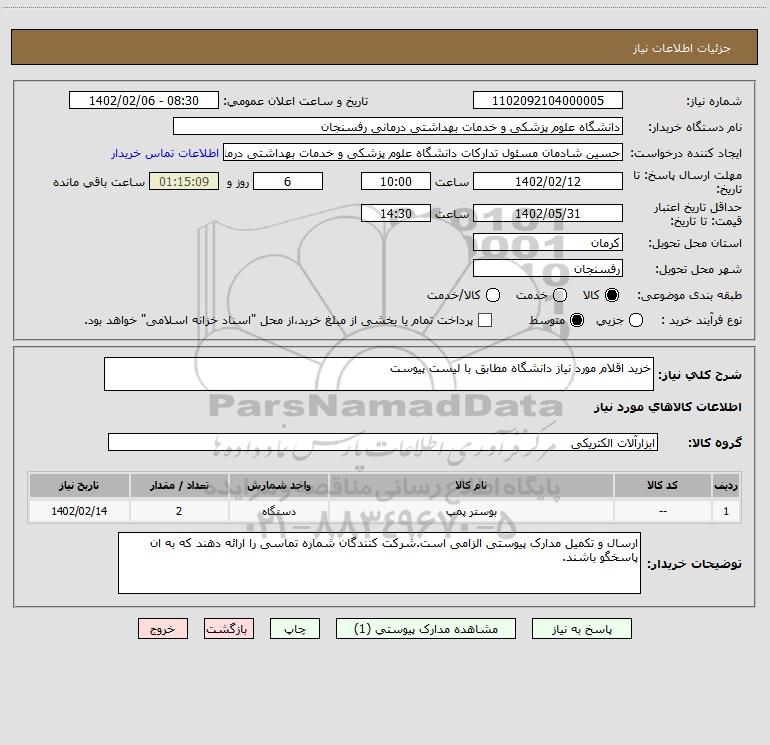Click the delivery province field کرمان
Screen dimensions: 770x745
click(x=548, y=242)
